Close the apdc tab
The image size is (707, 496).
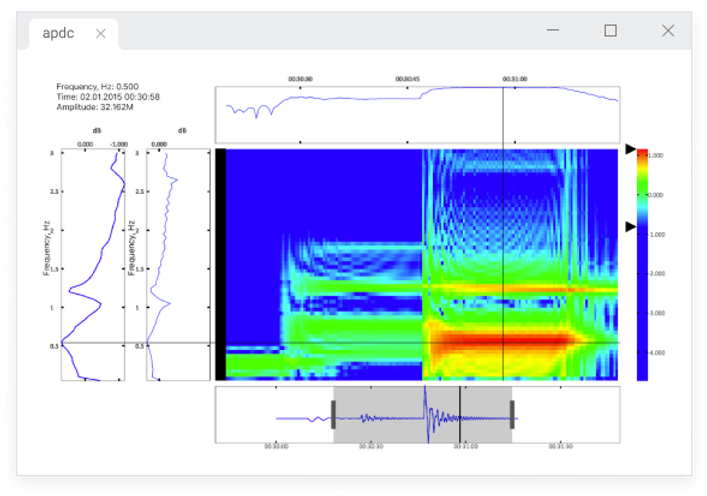tap(101, 34)
